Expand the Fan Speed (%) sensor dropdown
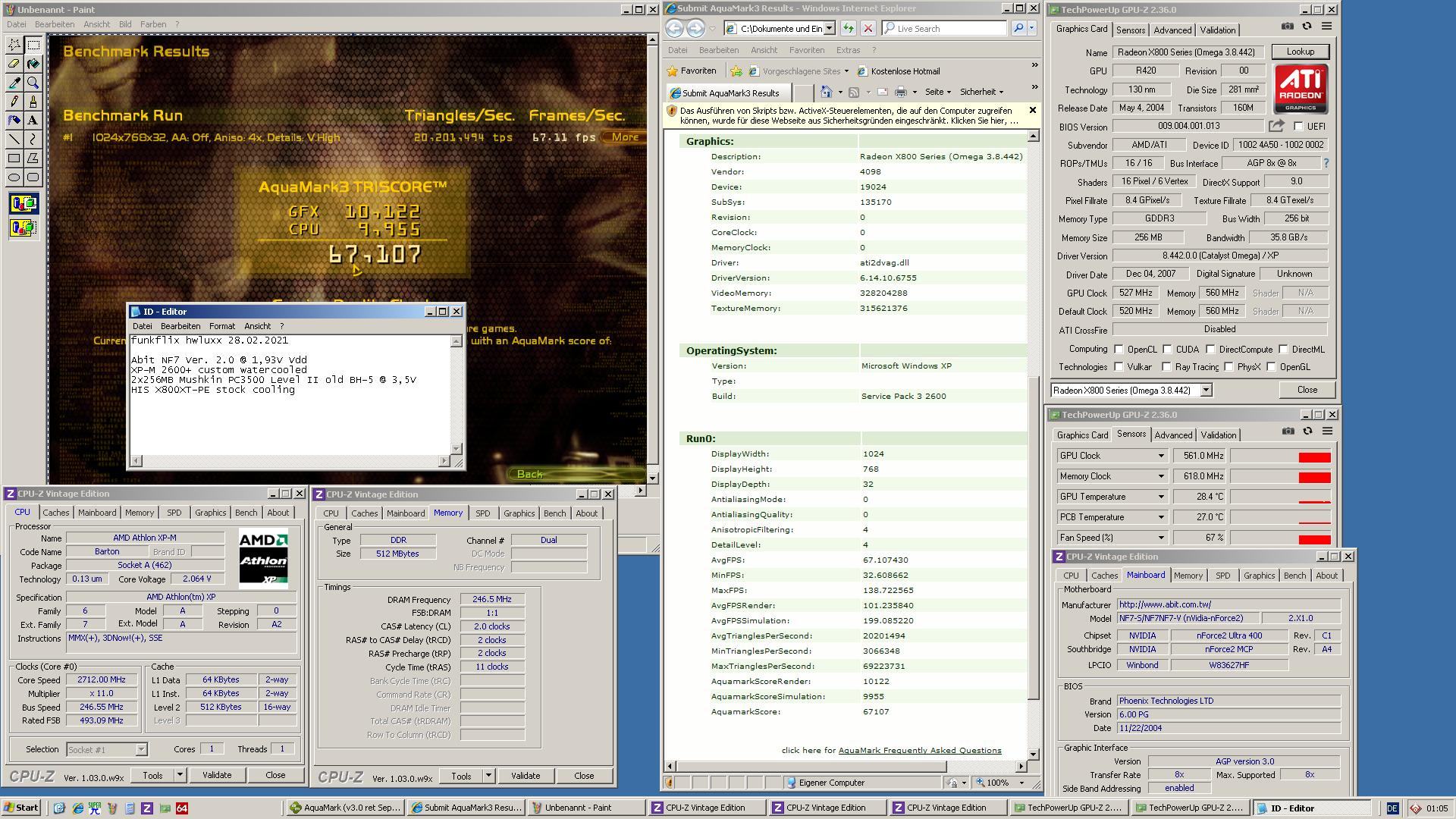Viewport: 1456px width, 819px height. tap(1160, 538)
